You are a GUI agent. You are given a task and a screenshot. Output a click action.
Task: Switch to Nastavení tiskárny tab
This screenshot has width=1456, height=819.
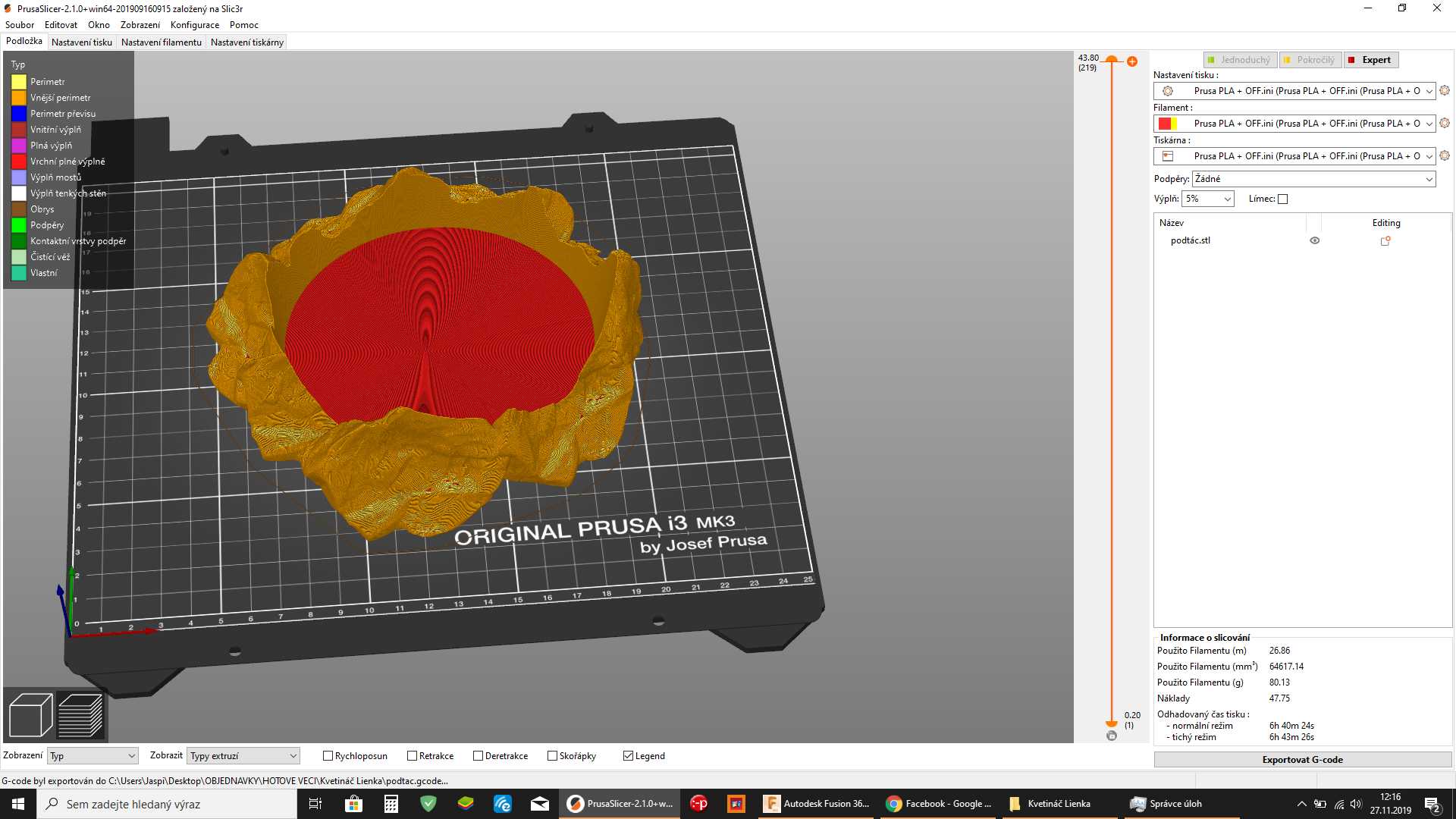coord(247,42)
